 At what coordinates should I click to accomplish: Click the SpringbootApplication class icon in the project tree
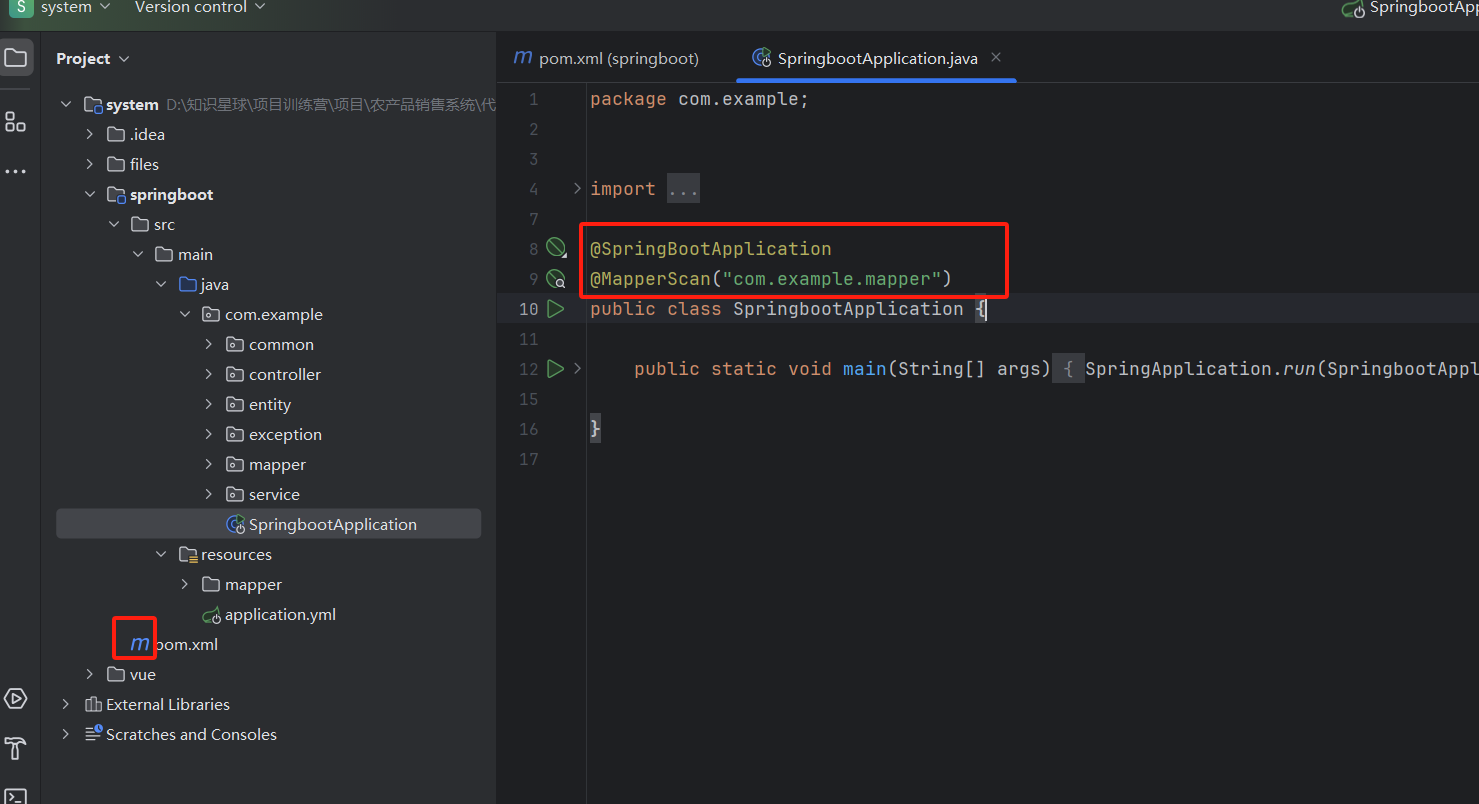click(x=236, y=524)
